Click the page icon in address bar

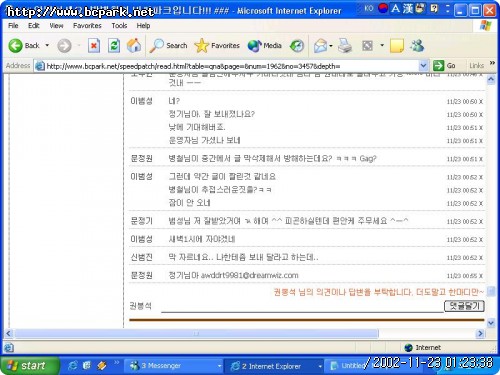pyautogui.click(x=40, y=66)
